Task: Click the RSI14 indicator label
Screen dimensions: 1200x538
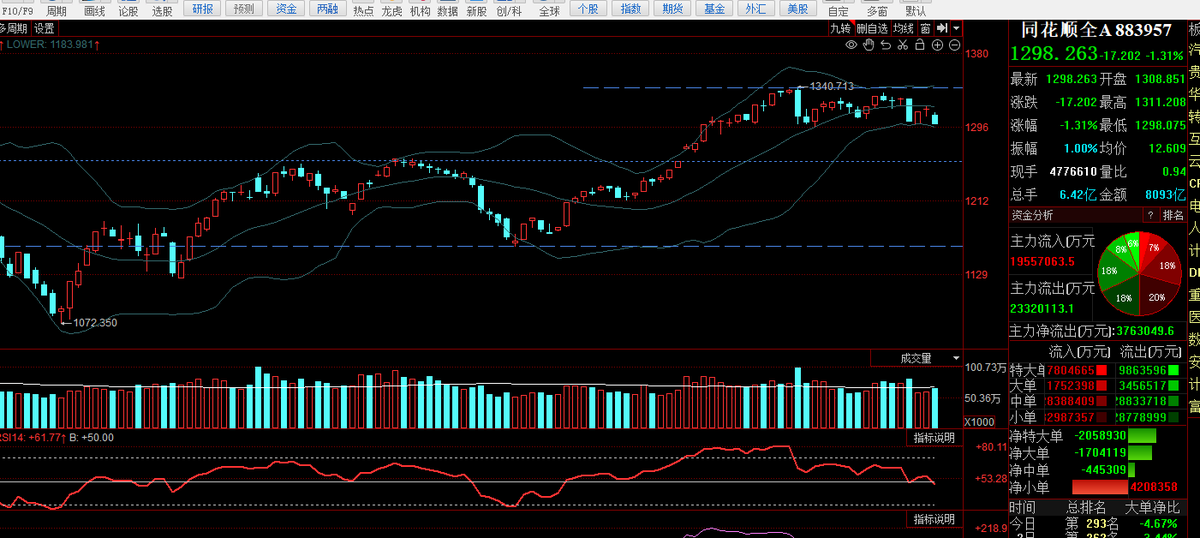Action: tap(34, 437)
